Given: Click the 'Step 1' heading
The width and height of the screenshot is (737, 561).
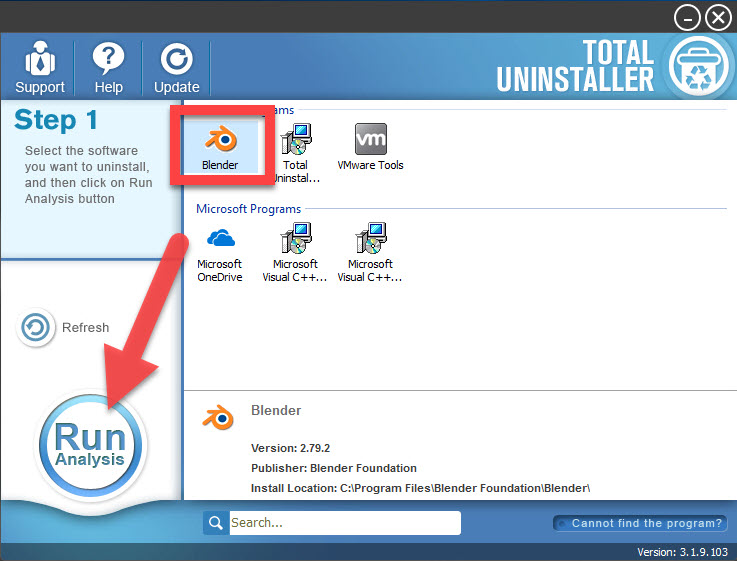Looking at the screenshot, I should pyautogui.click(x=56, y=120).
